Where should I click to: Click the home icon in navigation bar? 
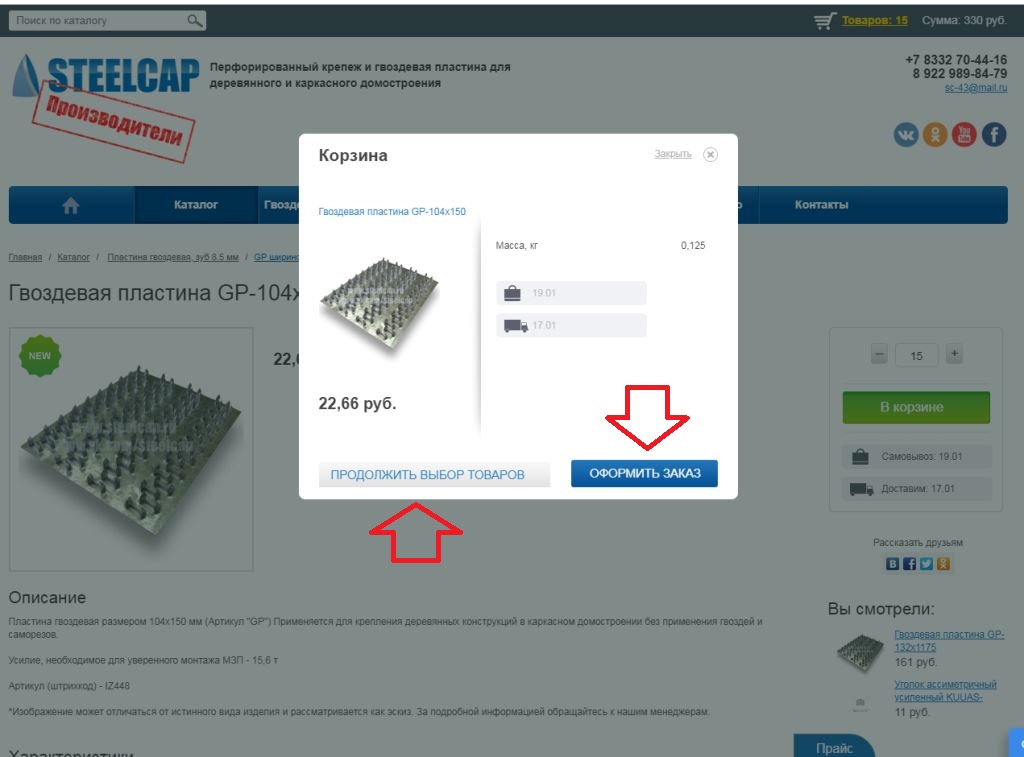[71, 206]
